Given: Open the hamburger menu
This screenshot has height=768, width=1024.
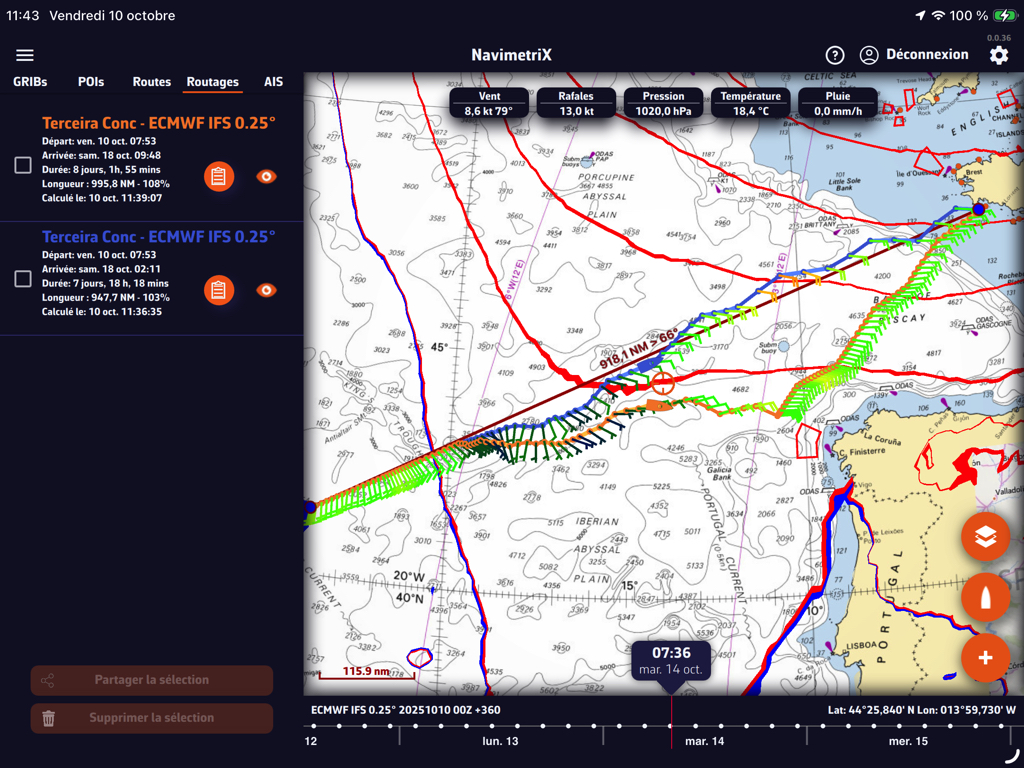Looking at the screenshot, I should (25, 55).
